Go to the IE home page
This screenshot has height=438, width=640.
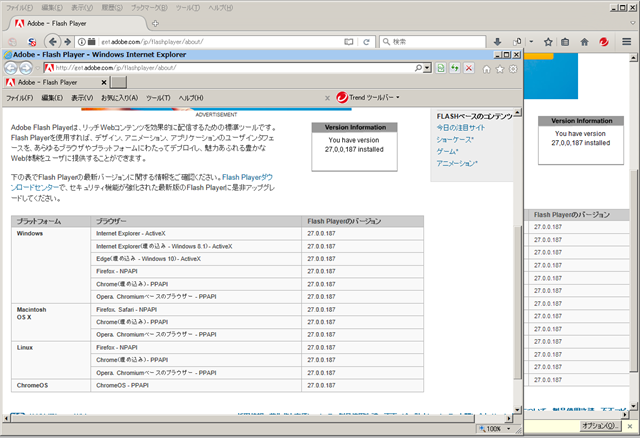(487, 69)
